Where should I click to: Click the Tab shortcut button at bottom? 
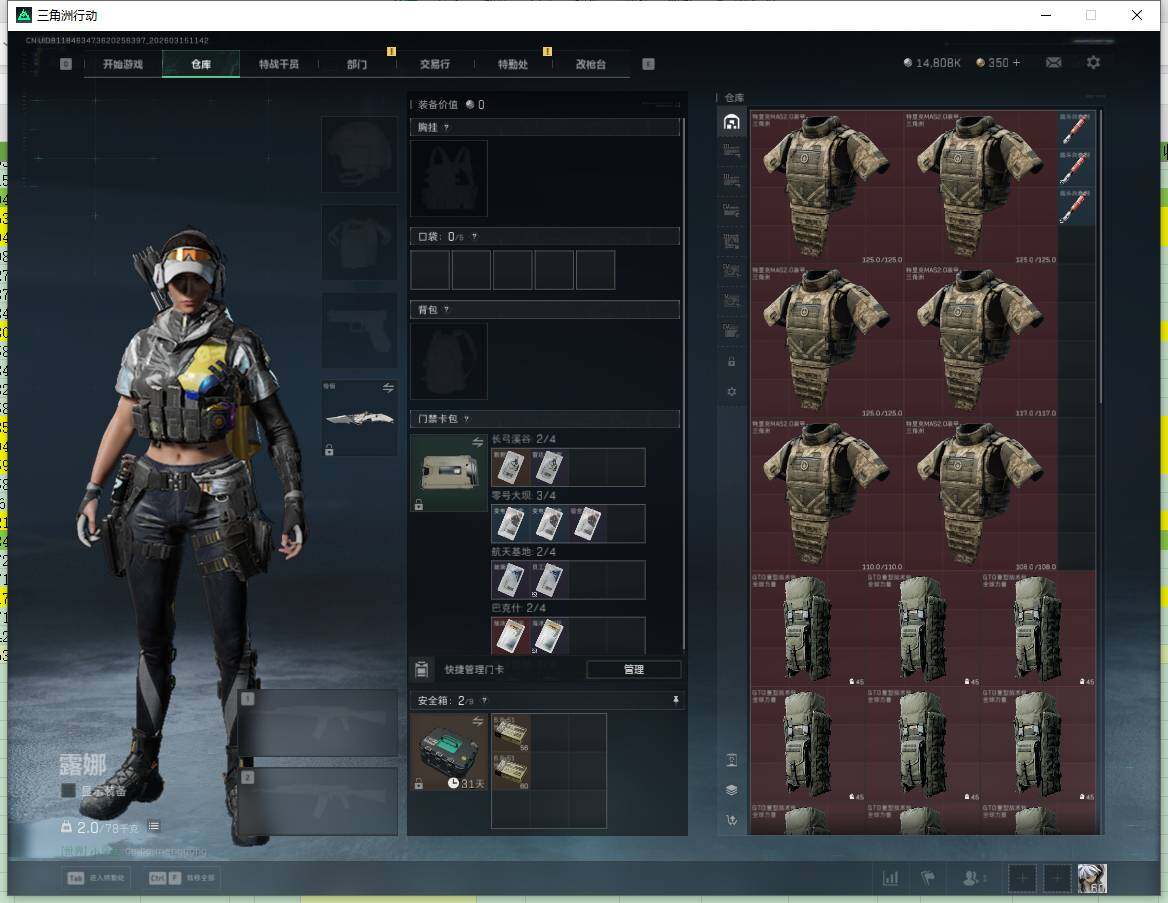tap(95, 878)
